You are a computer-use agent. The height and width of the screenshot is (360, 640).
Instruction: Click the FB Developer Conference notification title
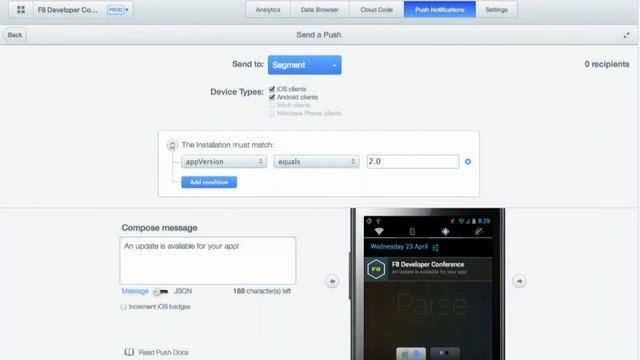428,264
